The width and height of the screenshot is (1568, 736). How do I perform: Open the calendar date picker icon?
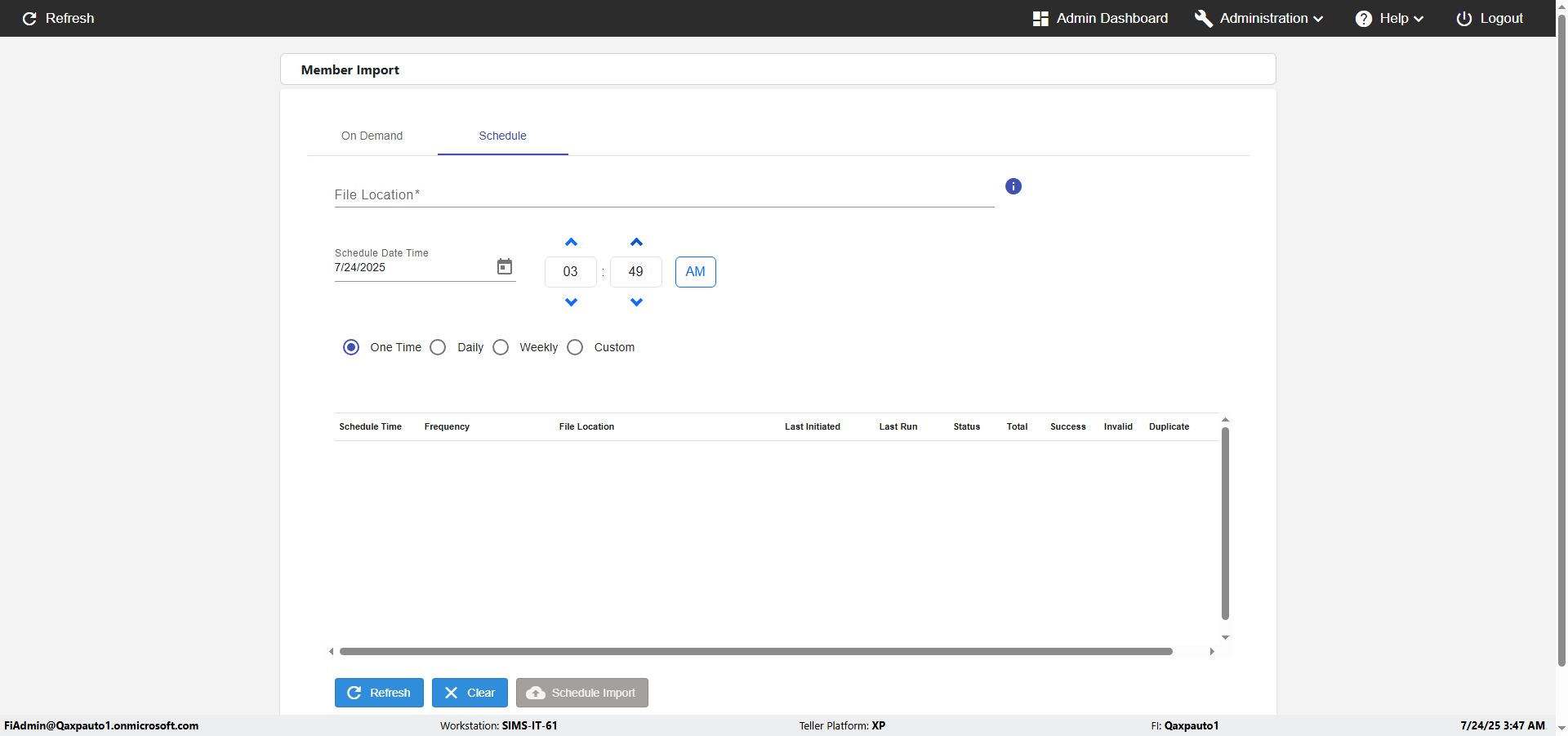pyautogui.click(x=505, y=266)
